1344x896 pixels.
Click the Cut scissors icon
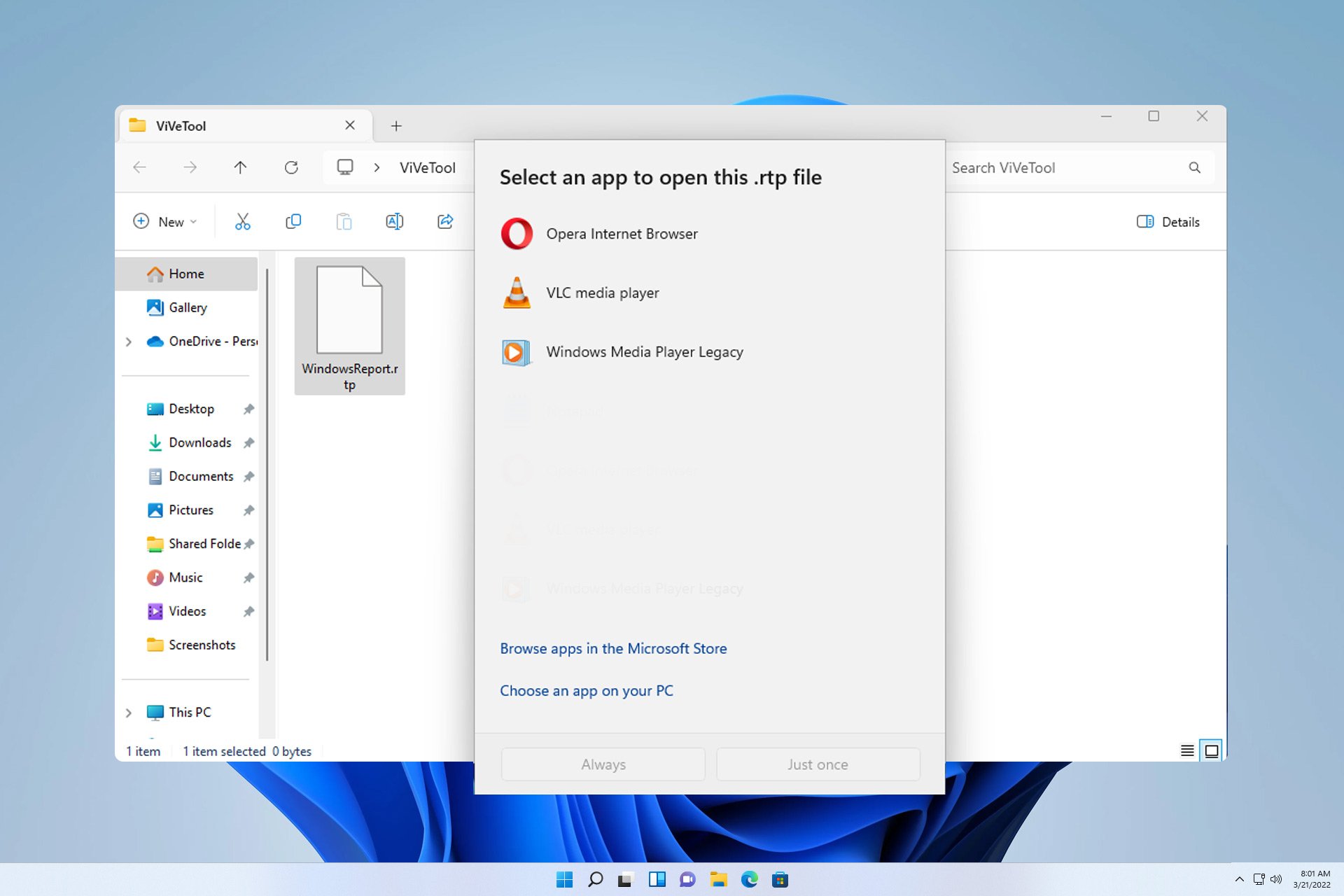click(242, 222)
